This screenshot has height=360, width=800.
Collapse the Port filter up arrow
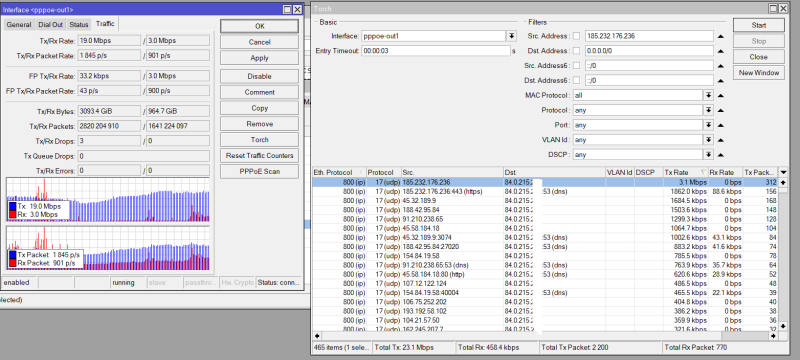(x=721, y=125)
